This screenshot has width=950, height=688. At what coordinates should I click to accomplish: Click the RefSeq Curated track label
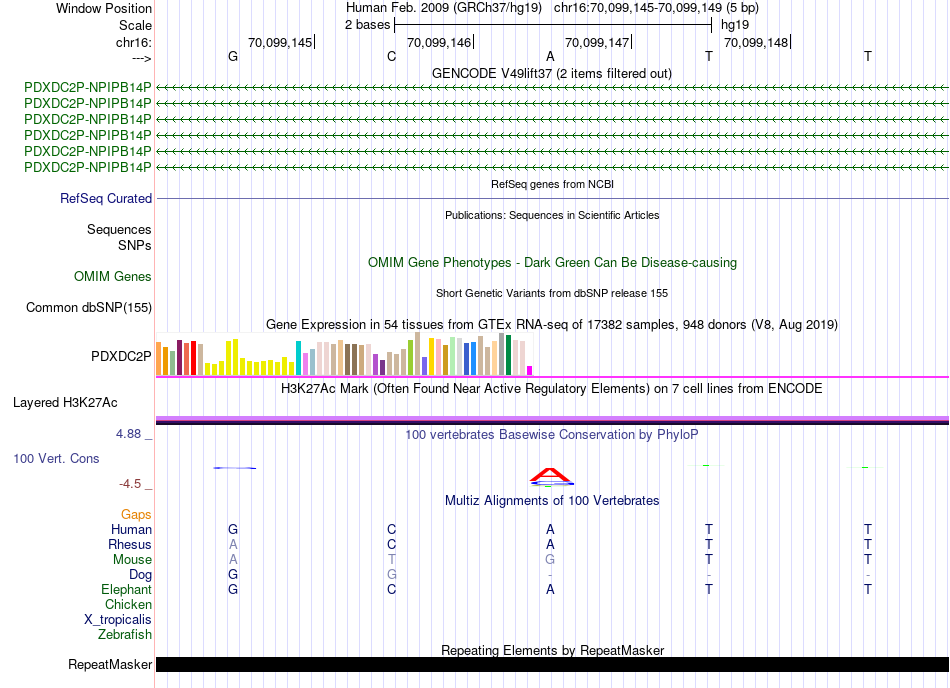coord(106,199)
